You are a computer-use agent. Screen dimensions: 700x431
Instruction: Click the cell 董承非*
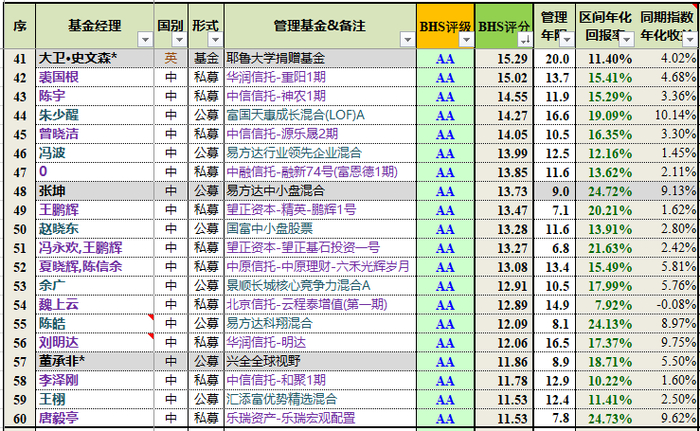click(95, 361)
